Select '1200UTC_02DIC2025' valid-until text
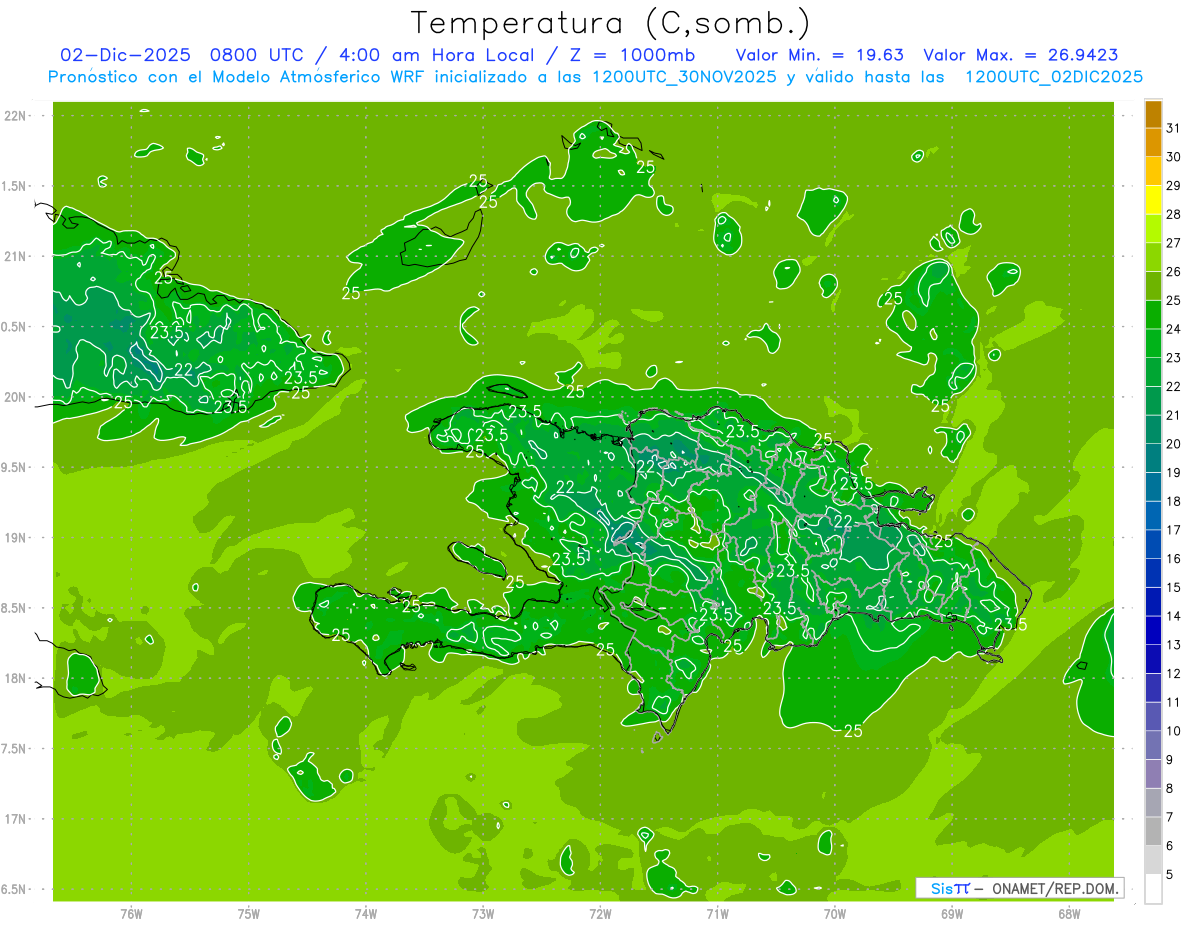The image size is (1200, 927). pyautogui.click(x=1055, y=77)
